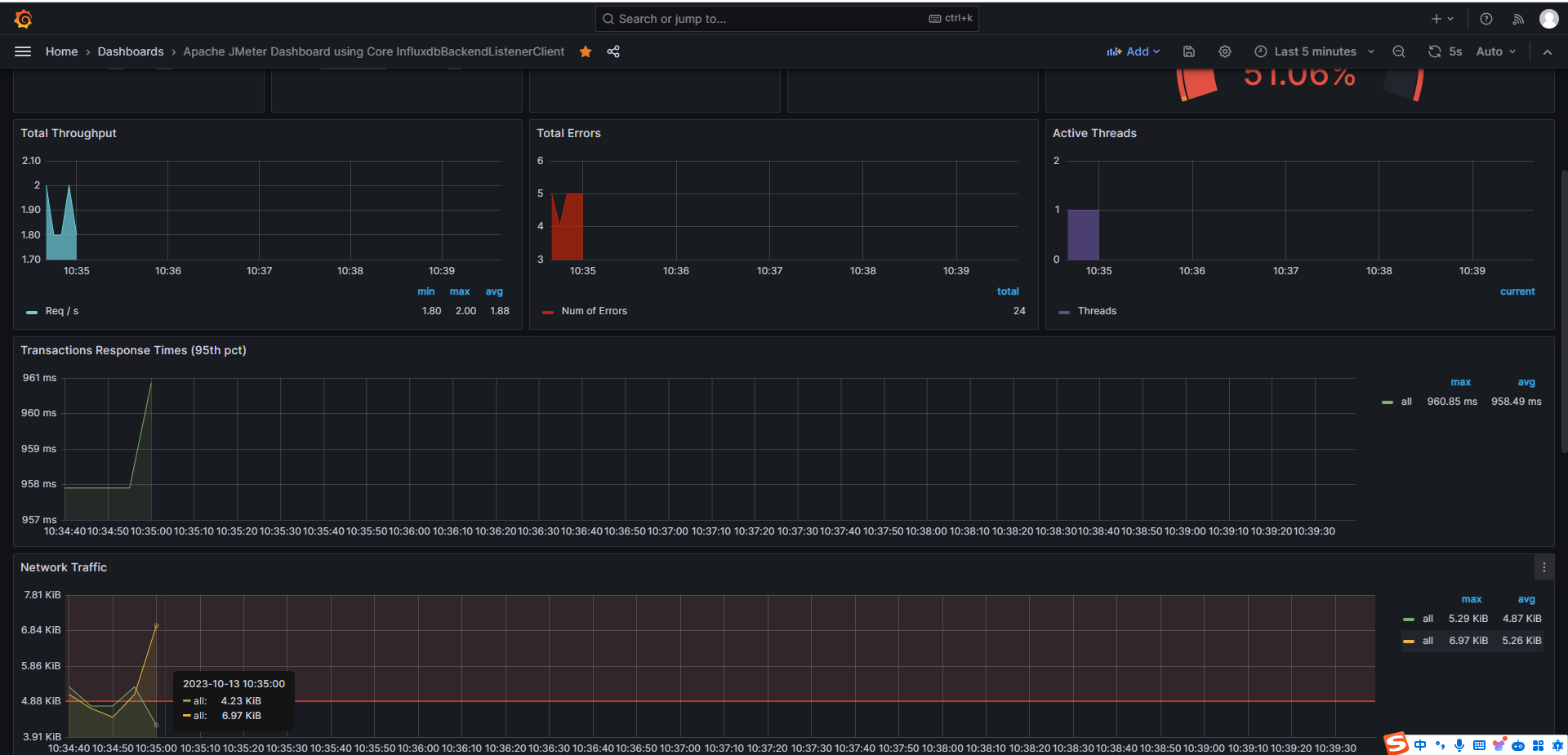Open the Auto refresh interval dropdown
This screenshot has width=1568, height=755.
click(1495, 51)
